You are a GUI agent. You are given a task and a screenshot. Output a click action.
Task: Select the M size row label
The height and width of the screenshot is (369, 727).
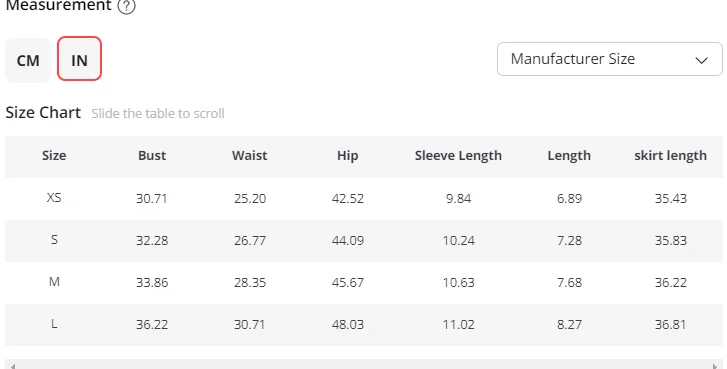click(54, 282)
